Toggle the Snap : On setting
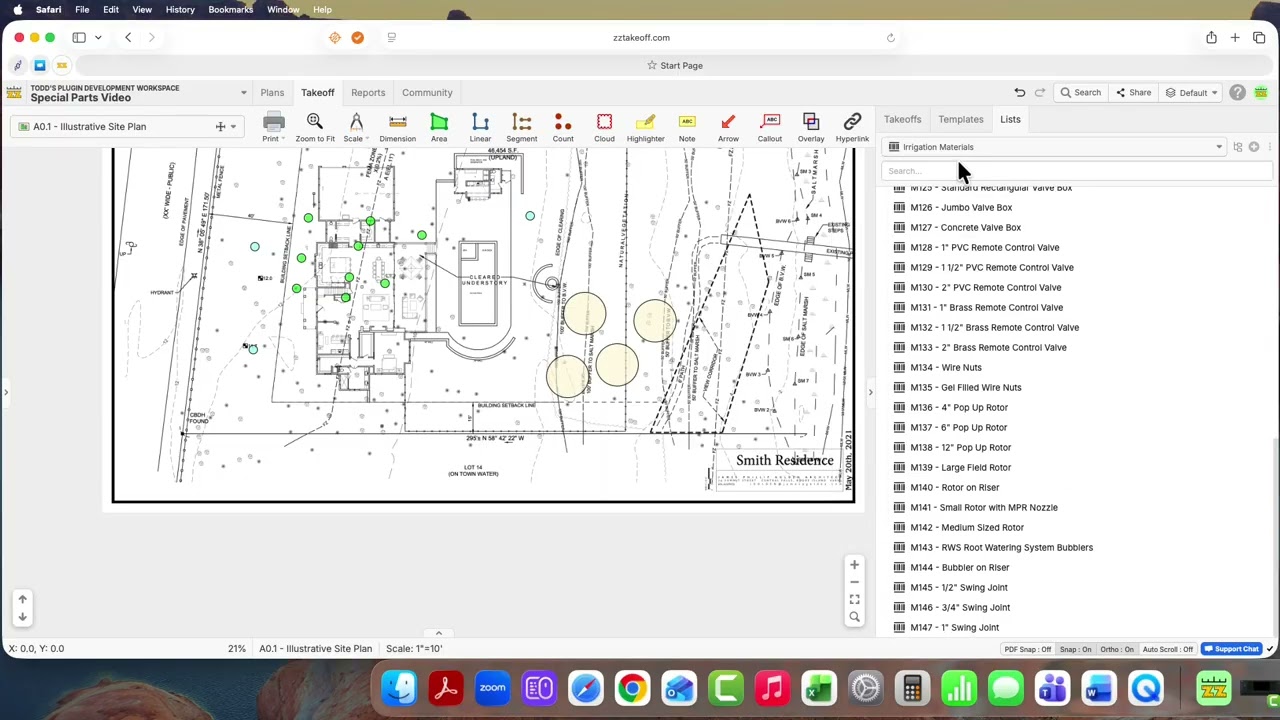1280x720 pixels. point(1076,649)
